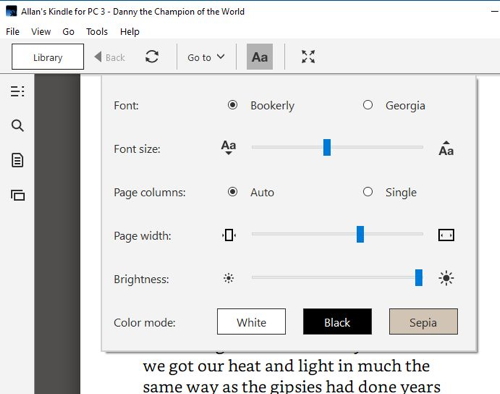
Task: Raise brightness with the bright sun icon
Action: click(446, 278)
